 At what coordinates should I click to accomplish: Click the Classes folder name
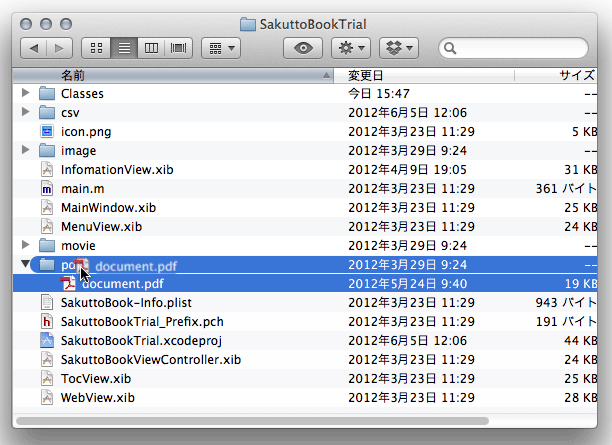[x=82, y=94]
